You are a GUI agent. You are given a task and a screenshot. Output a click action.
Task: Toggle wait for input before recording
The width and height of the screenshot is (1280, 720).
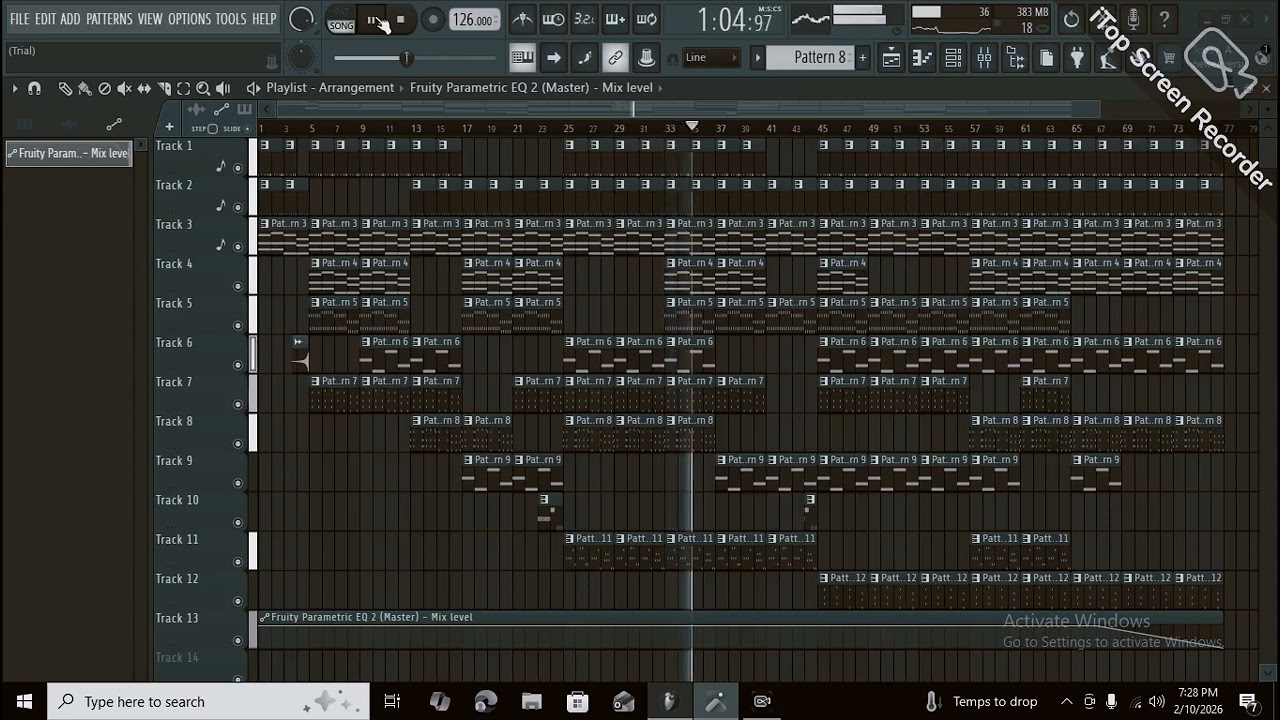click(553, 19)
